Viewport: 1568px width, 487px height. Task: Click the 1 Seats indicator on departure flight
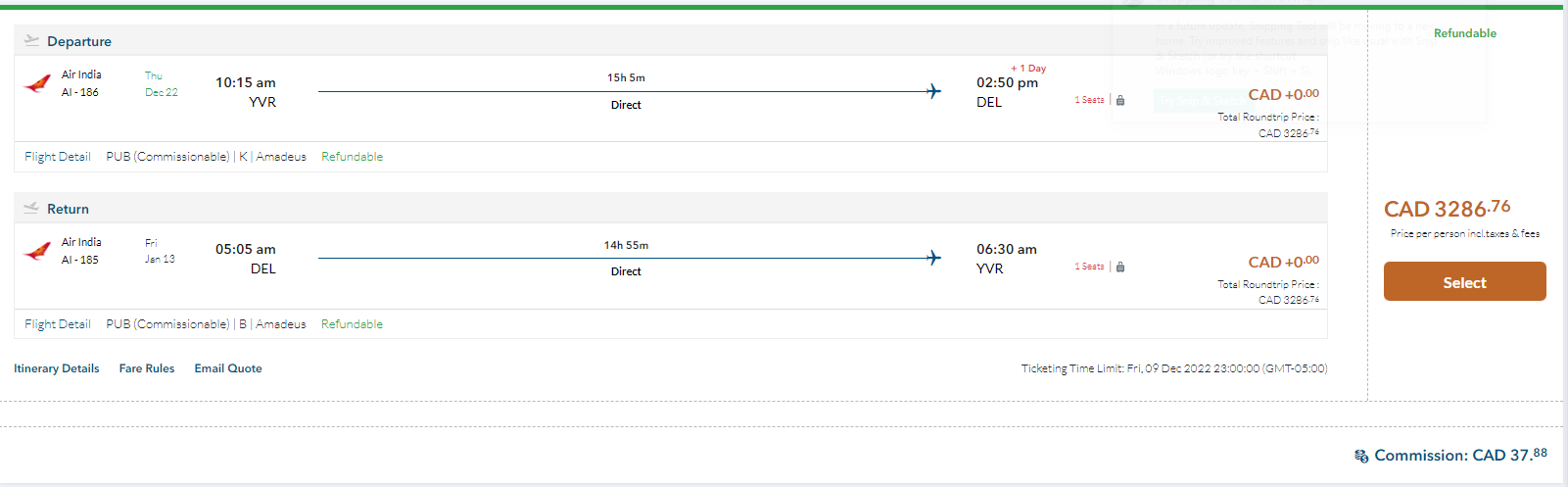(x=1089, y=100)
